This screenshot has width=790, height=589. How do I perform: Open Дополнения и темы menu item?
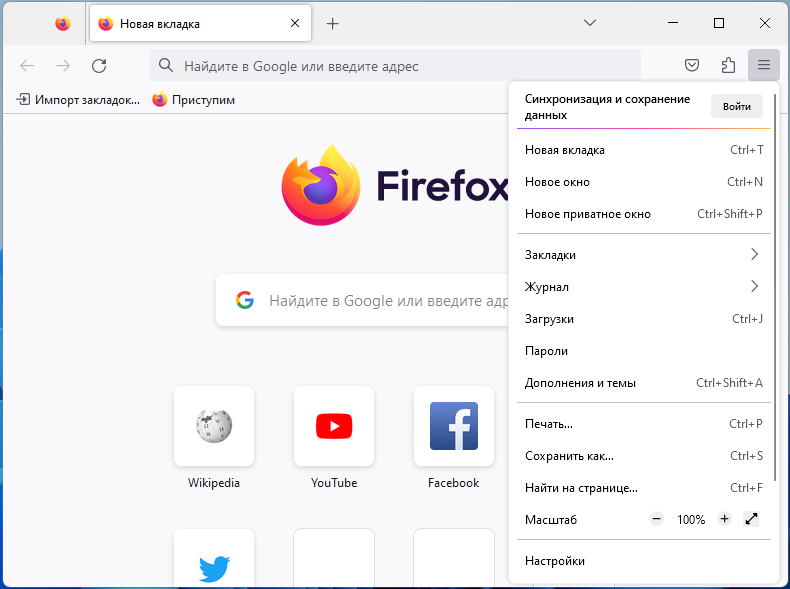(644, 383)
